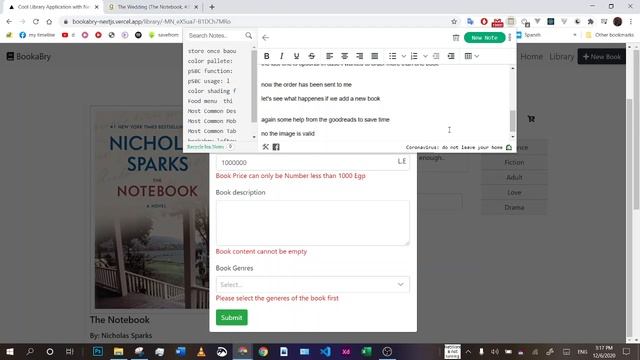The image size is (640, 360).
Task: Open a new browser tab
Action: 212,7
